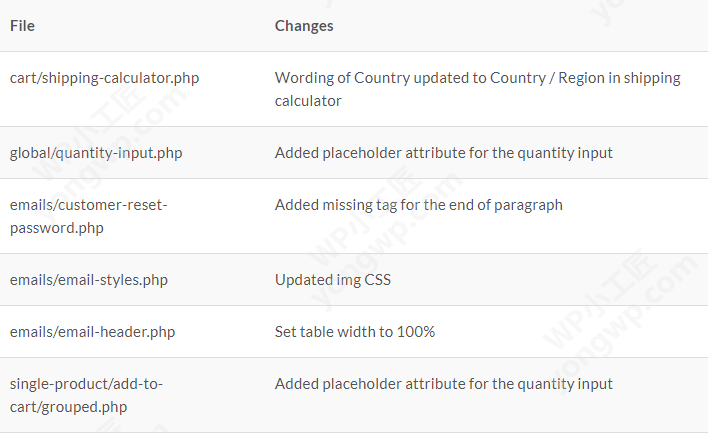This screenshot has width=708, height=433.
Task: Click the word 'calculator' on second line
Action: [308, 101]
